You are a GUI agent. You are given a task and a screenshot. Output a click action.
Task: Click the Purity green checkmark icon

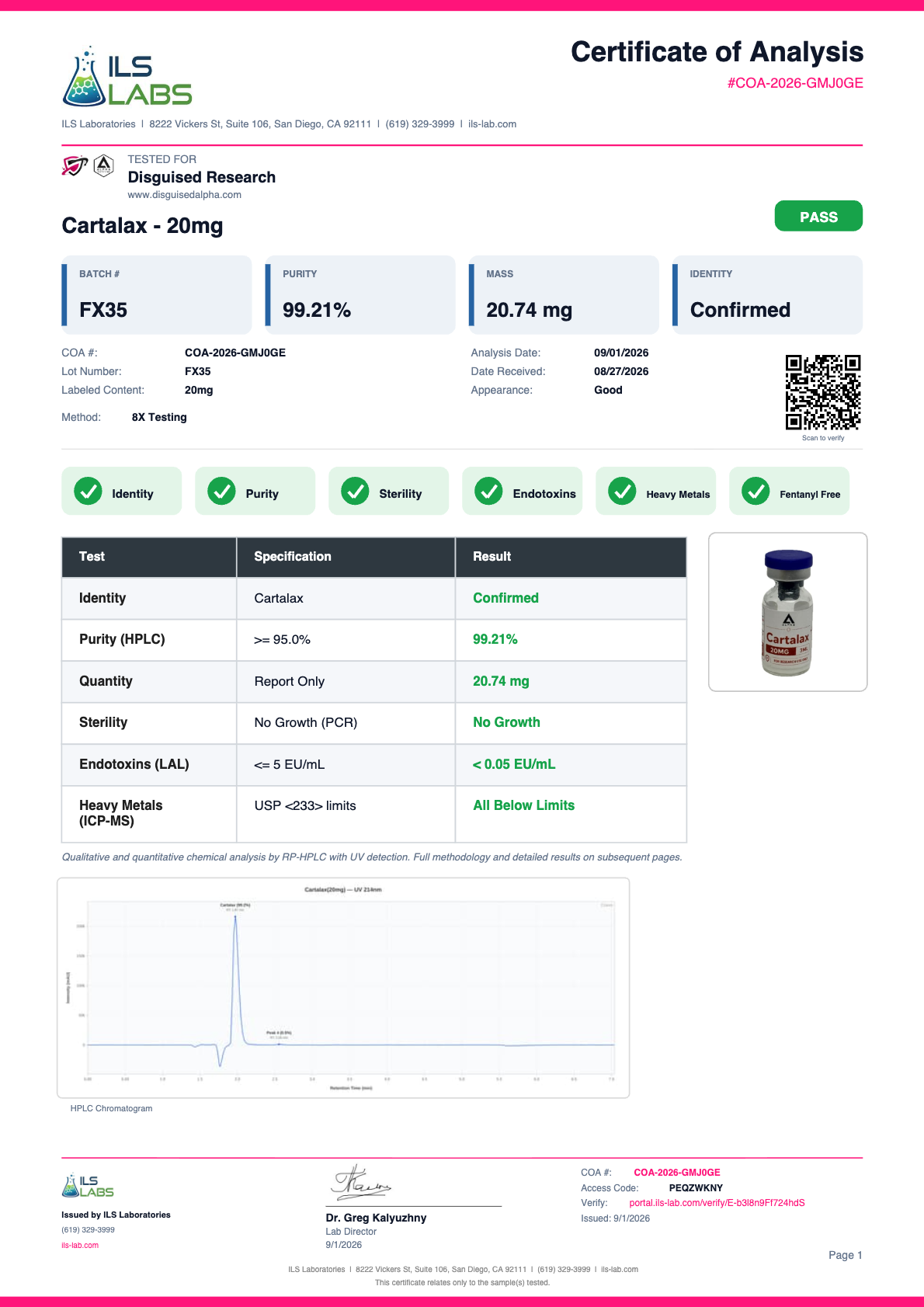click(x=221, y=491)
